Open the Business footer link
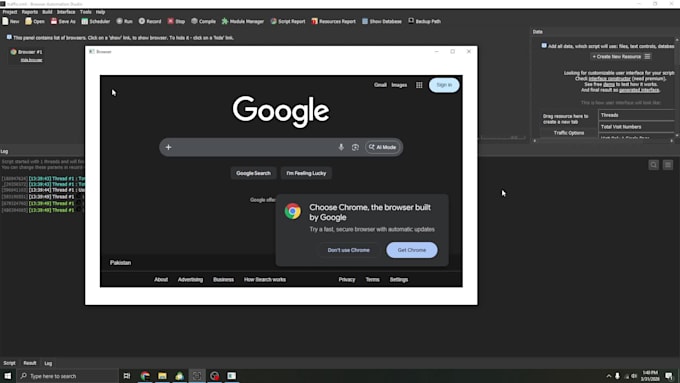This screenshot has height=383, width=680. click(223, 280)
